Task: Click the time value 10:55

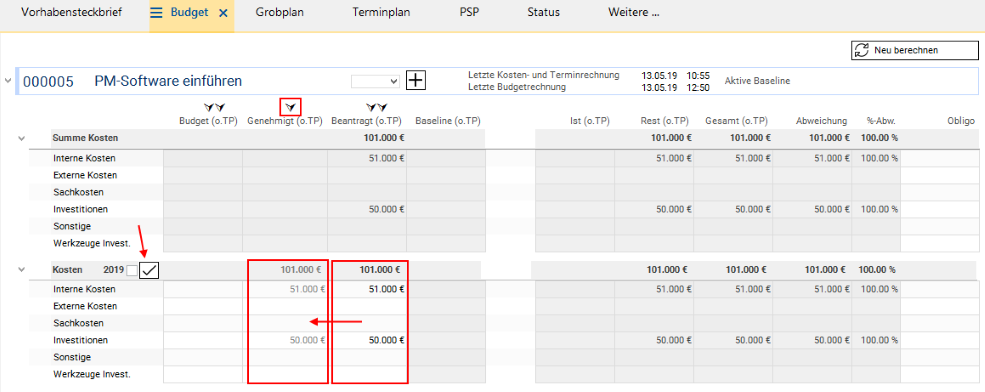Action: [699, 75]
